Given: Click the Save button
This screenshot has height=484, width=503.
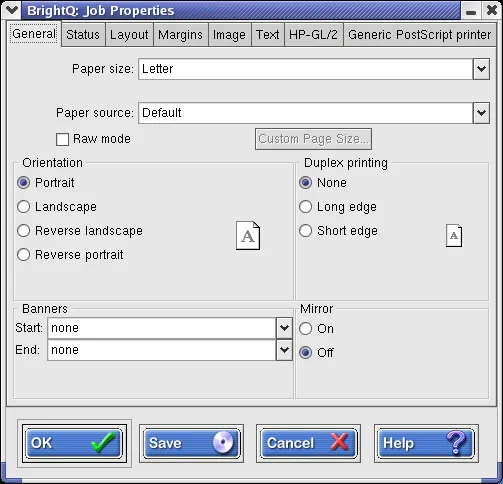Looking at the screenshot, I should click(191, 443).
